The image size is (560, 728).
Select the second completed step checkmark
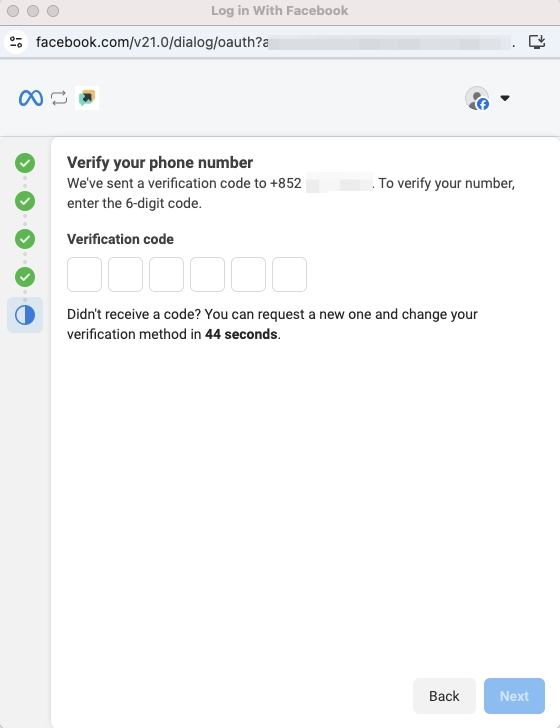25,201
